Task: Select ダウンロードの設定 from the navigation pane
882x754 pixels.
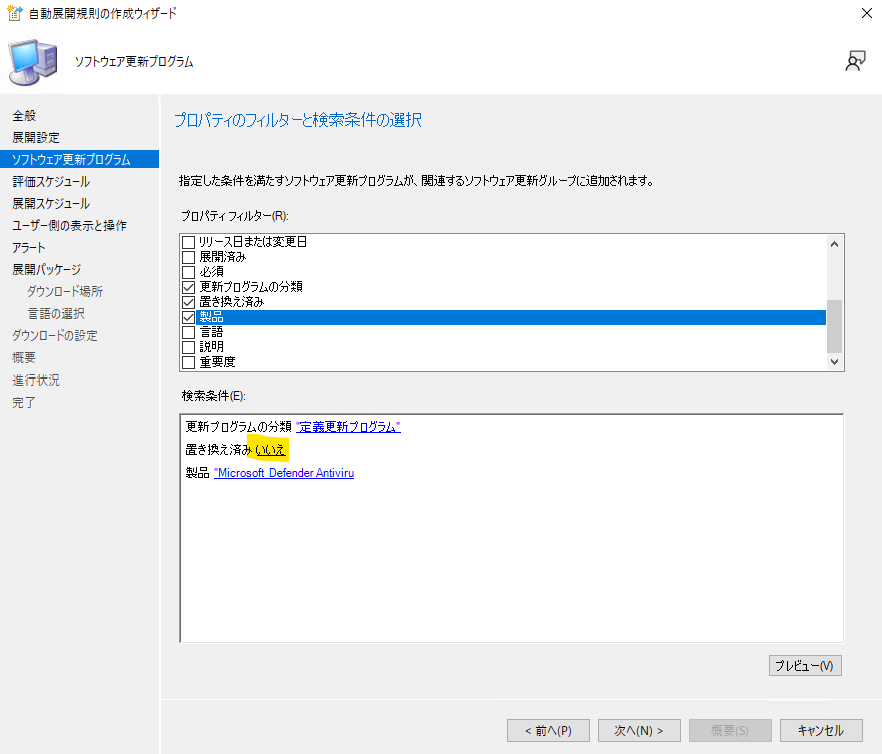Action: [x=56, y=336]
